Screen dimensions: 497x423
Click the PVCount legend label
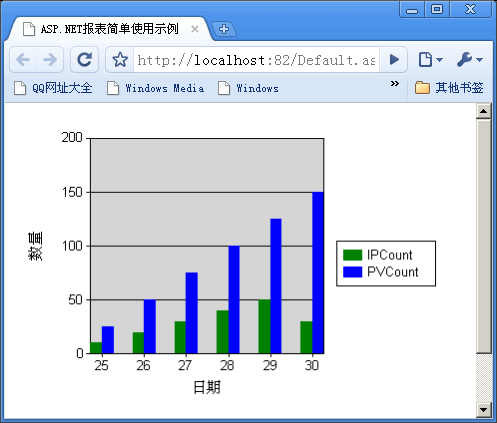pos(393,272)
